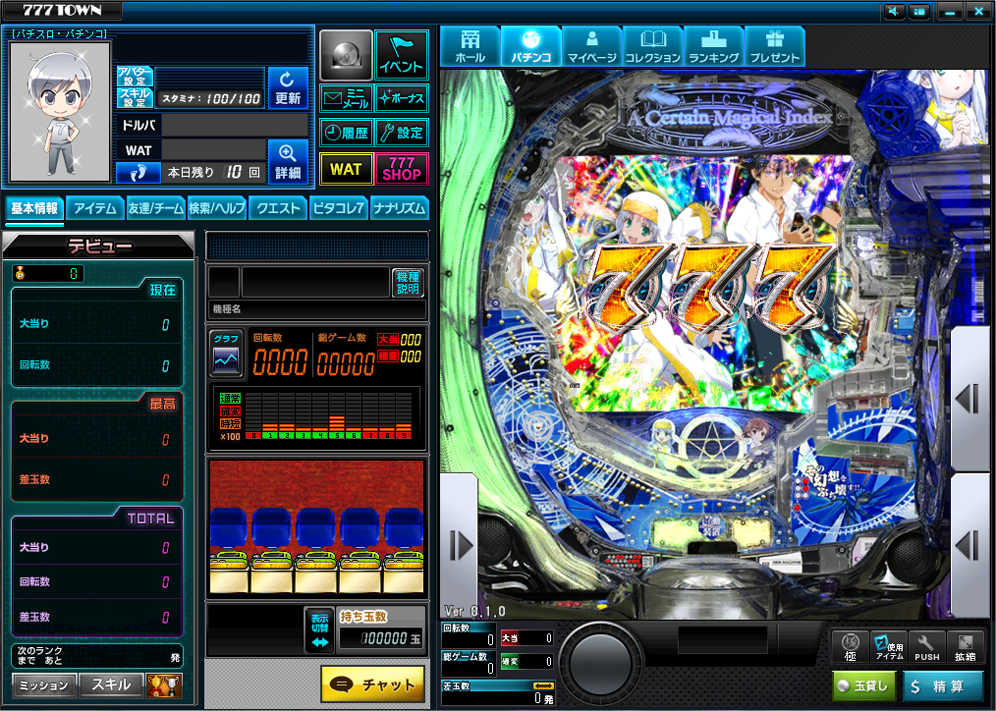Open スキル設定 skill settings

tap(134, 97)
